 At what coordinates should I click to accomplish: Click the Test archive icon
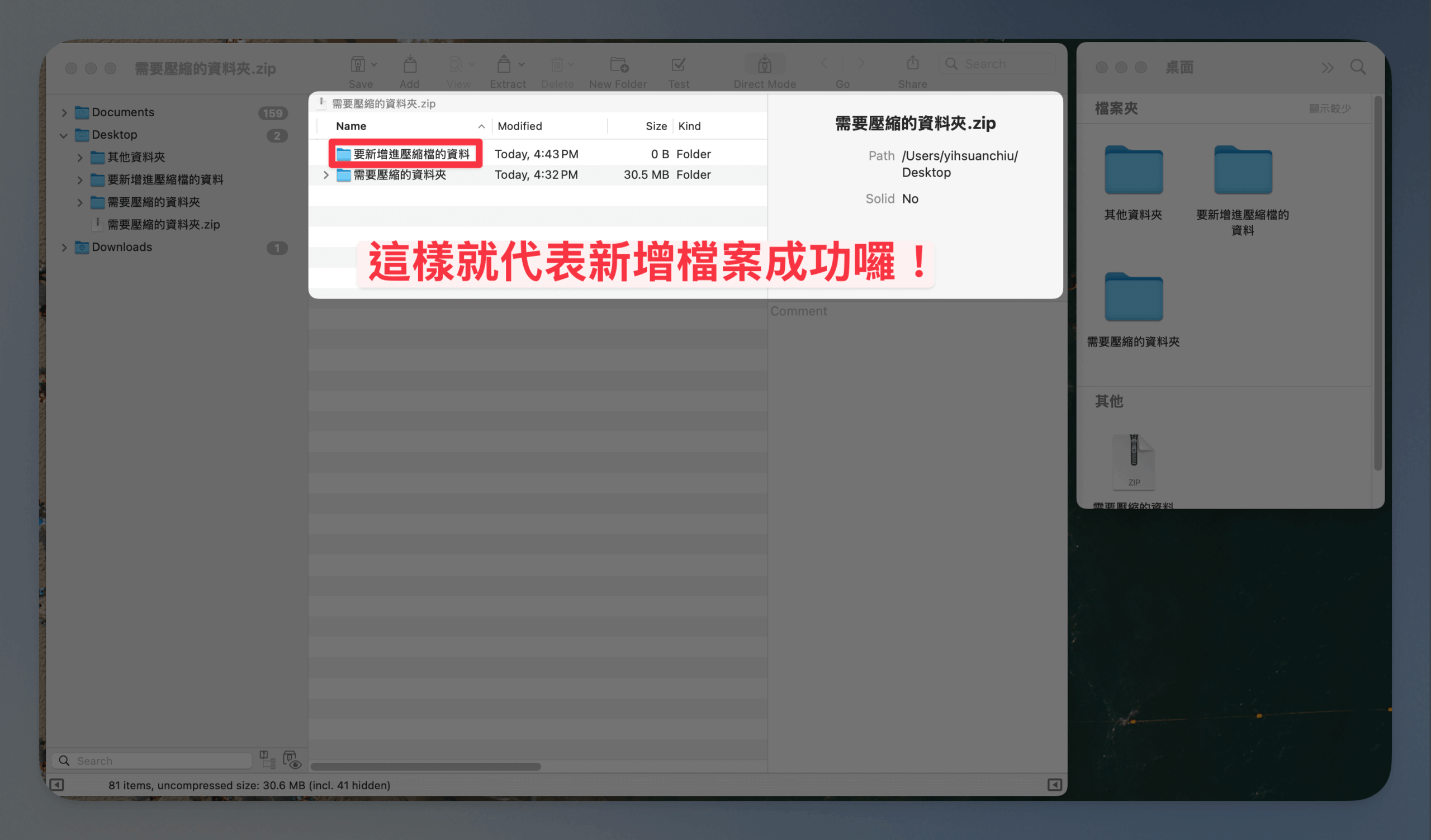click(678, 65)
